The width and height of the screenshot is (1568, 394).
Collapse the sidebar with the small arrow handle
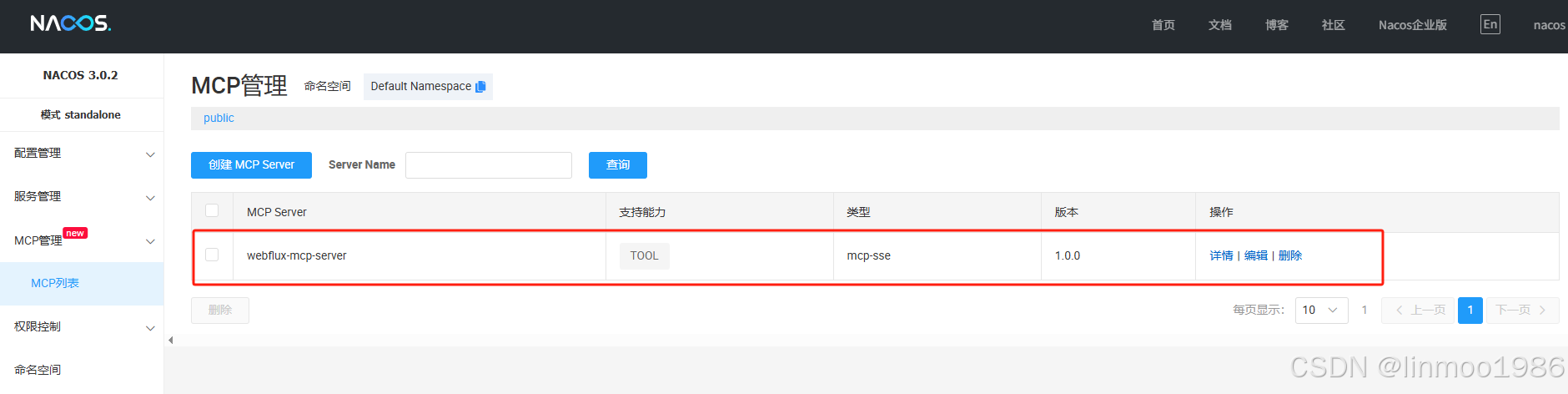point(170,340)
